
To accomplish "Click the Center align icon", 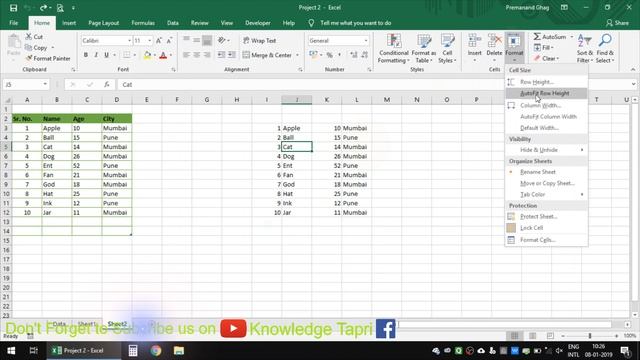I will pos(197,55).
